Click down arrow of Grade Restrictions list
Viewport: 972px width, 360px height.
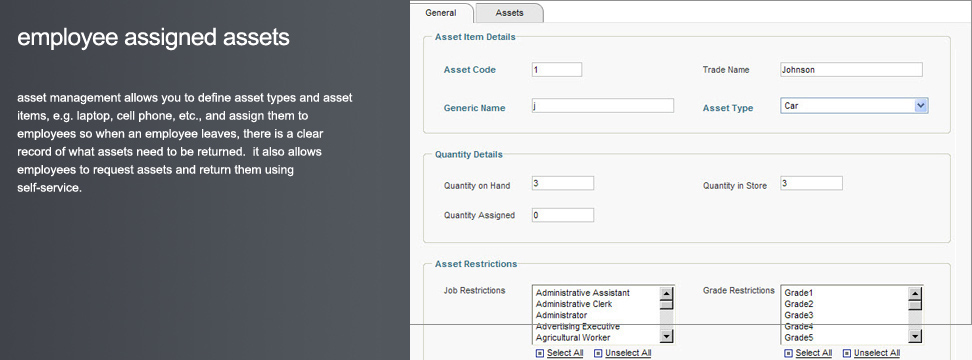(x=915, y=336)
